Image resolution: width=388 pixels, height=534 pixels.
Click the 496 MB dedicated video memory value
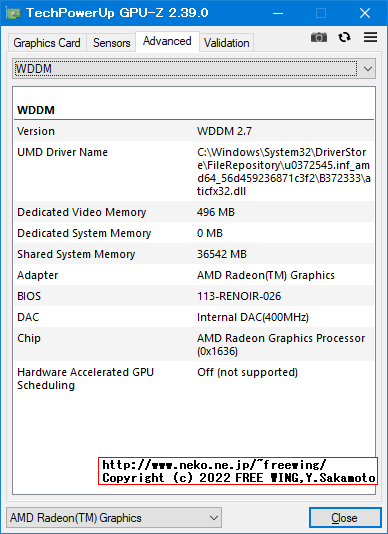216,212
